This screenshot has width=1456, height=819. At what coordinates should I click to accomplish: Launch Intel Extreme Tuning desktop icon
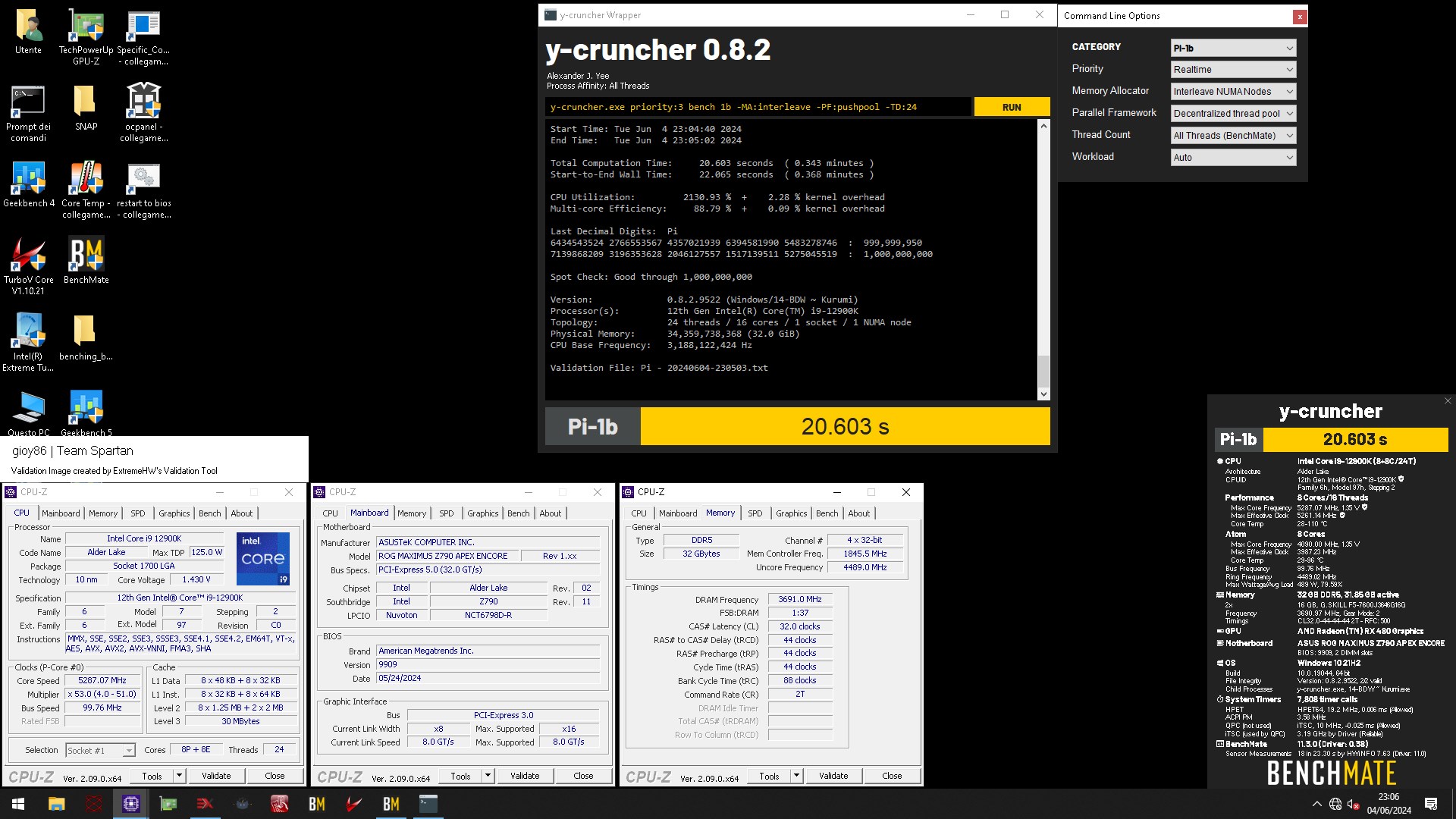[x=29, y=343]
